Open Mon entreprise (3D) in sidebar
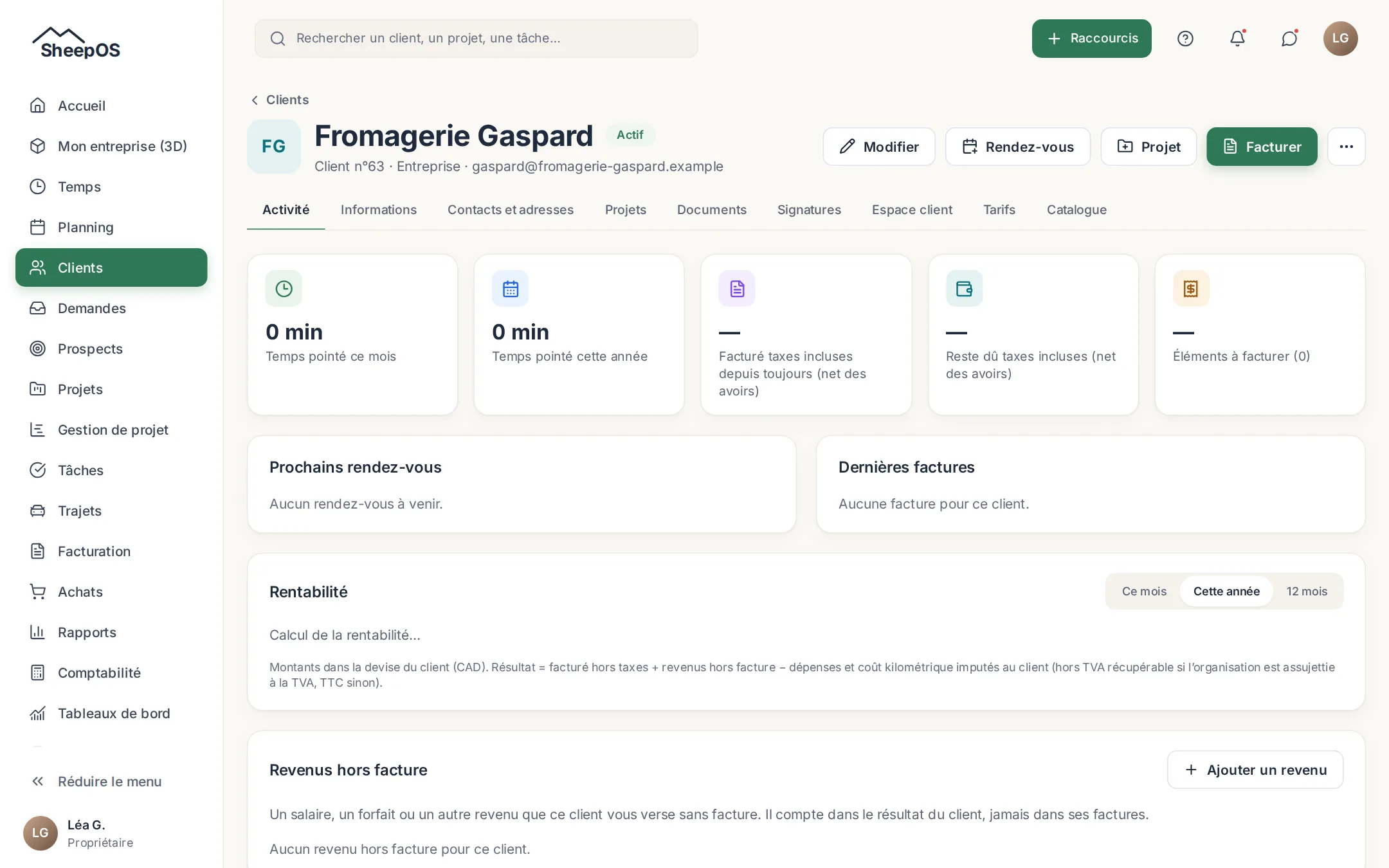Screen dimensions: 1389x868 [x=111, y=146]
